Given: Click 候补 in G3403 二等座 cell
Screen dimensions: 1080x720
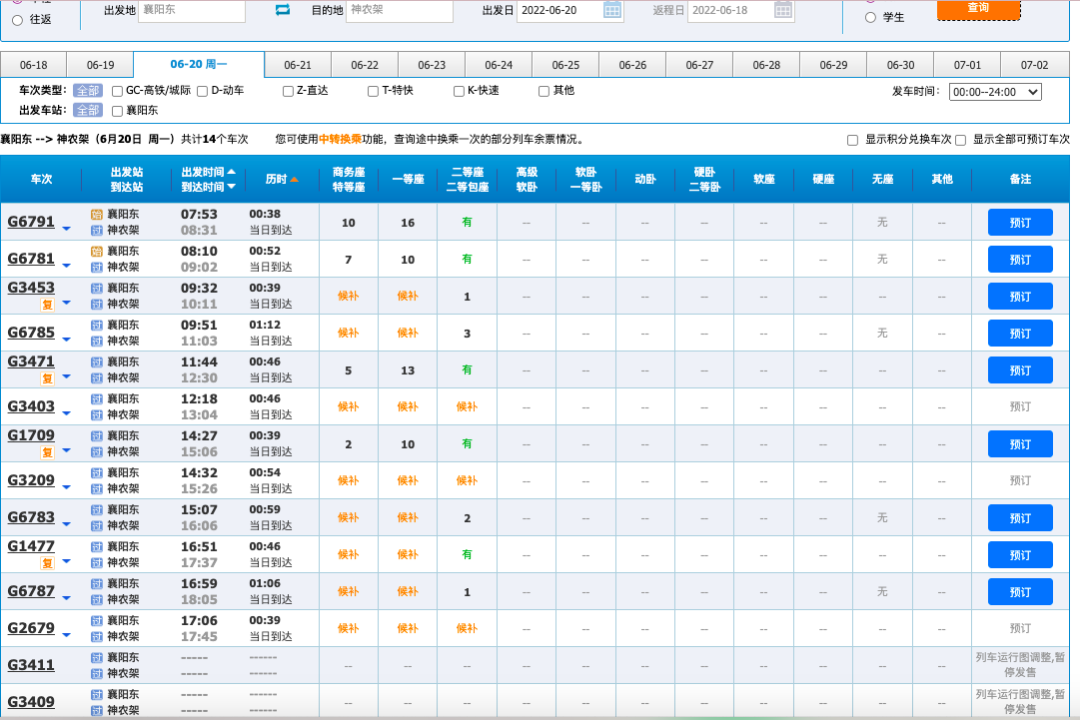Looking at the screenshot, I should pyautogui.click(x=467, y=407).
